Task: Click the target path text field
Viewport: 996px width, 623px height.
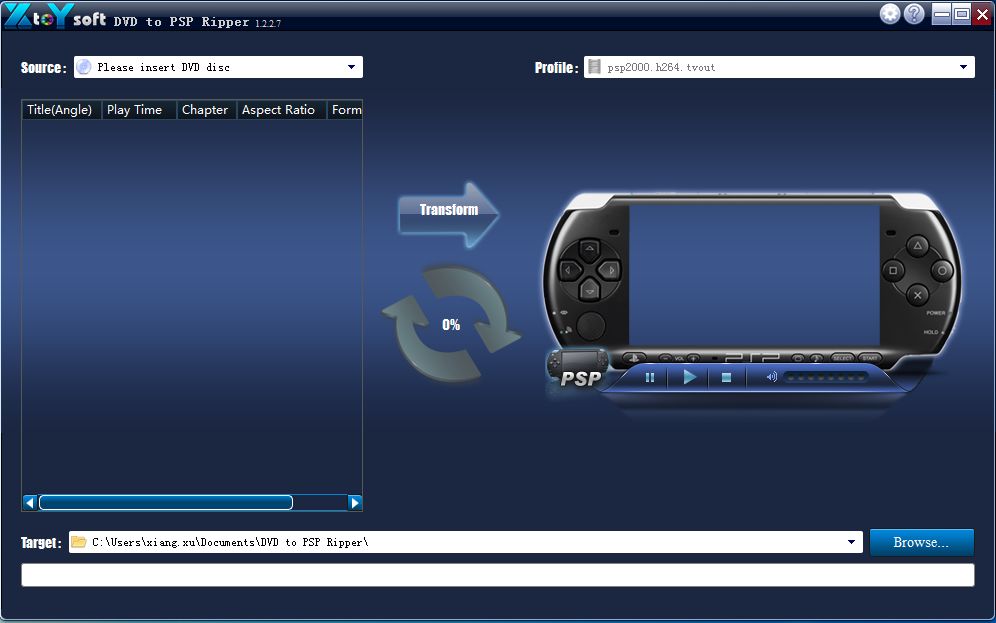Action: [466, 542]
